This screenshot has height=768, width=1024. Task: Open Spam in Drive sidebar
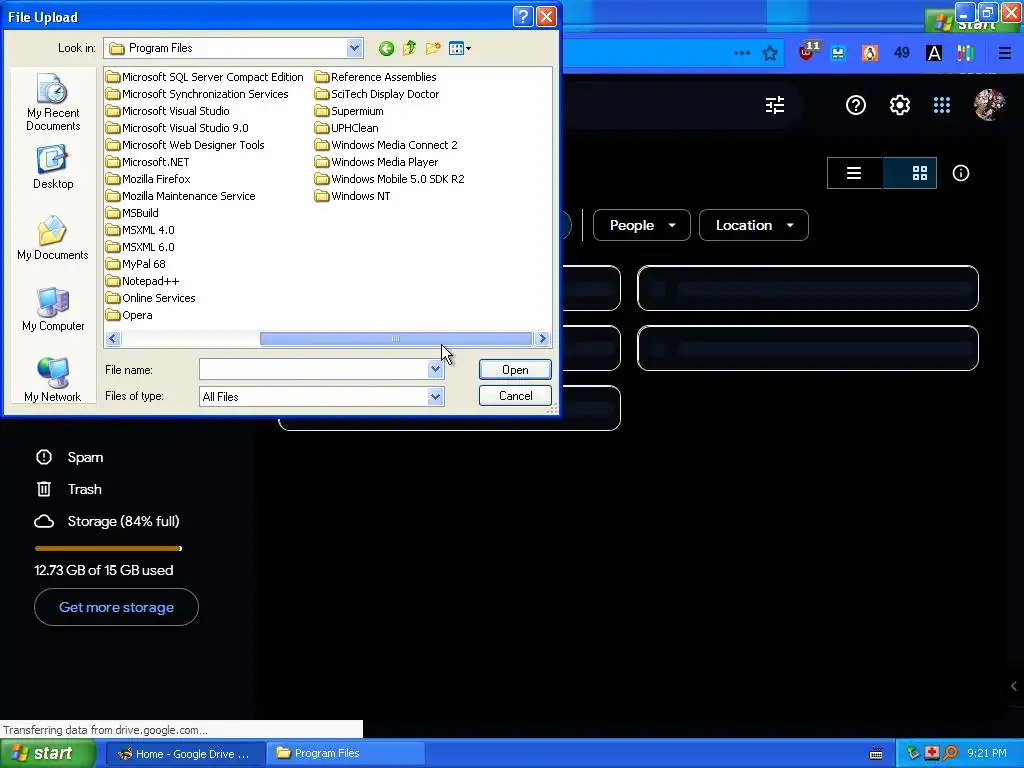69,457
